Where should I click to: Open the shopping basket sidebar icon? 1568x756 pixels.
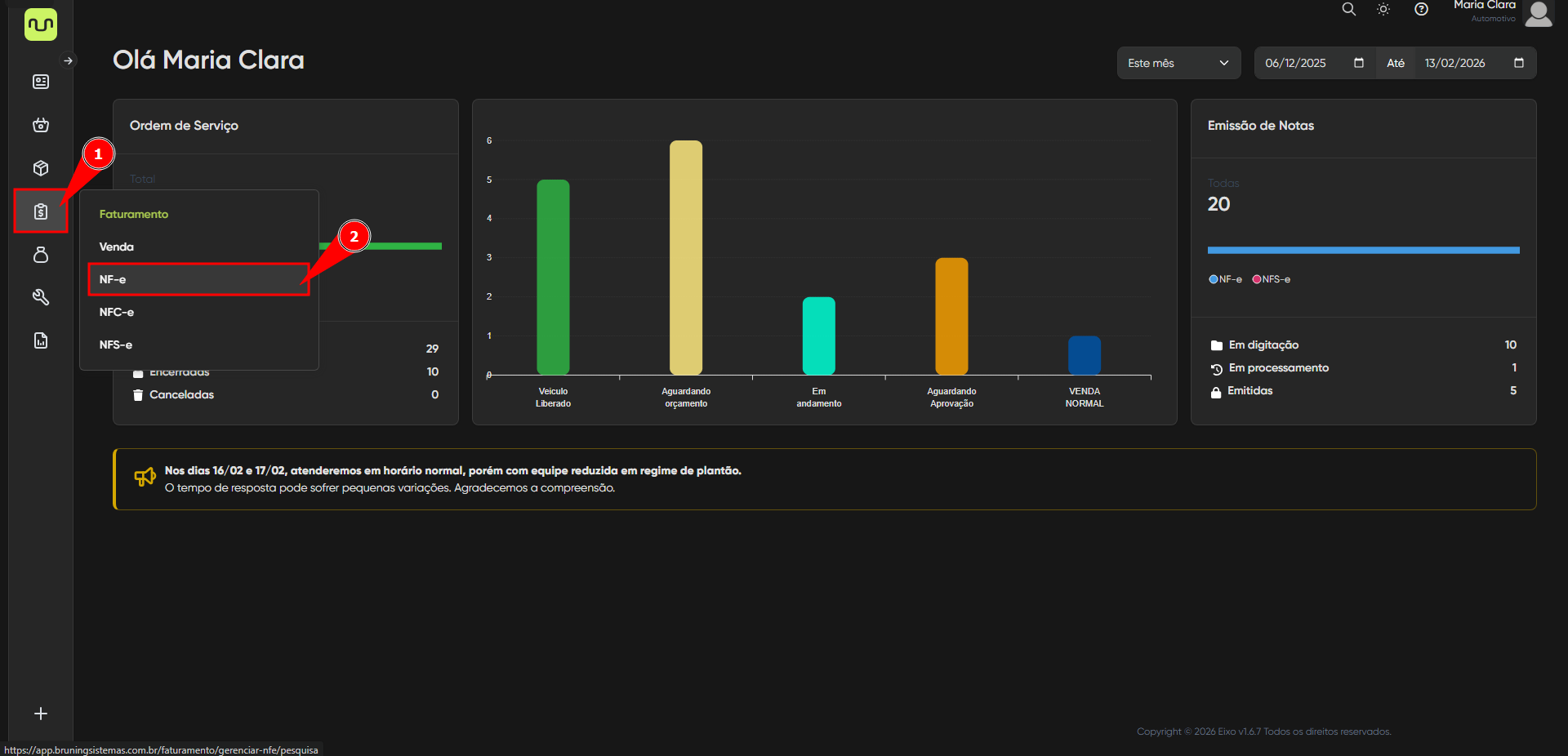[x=41, y=125]
